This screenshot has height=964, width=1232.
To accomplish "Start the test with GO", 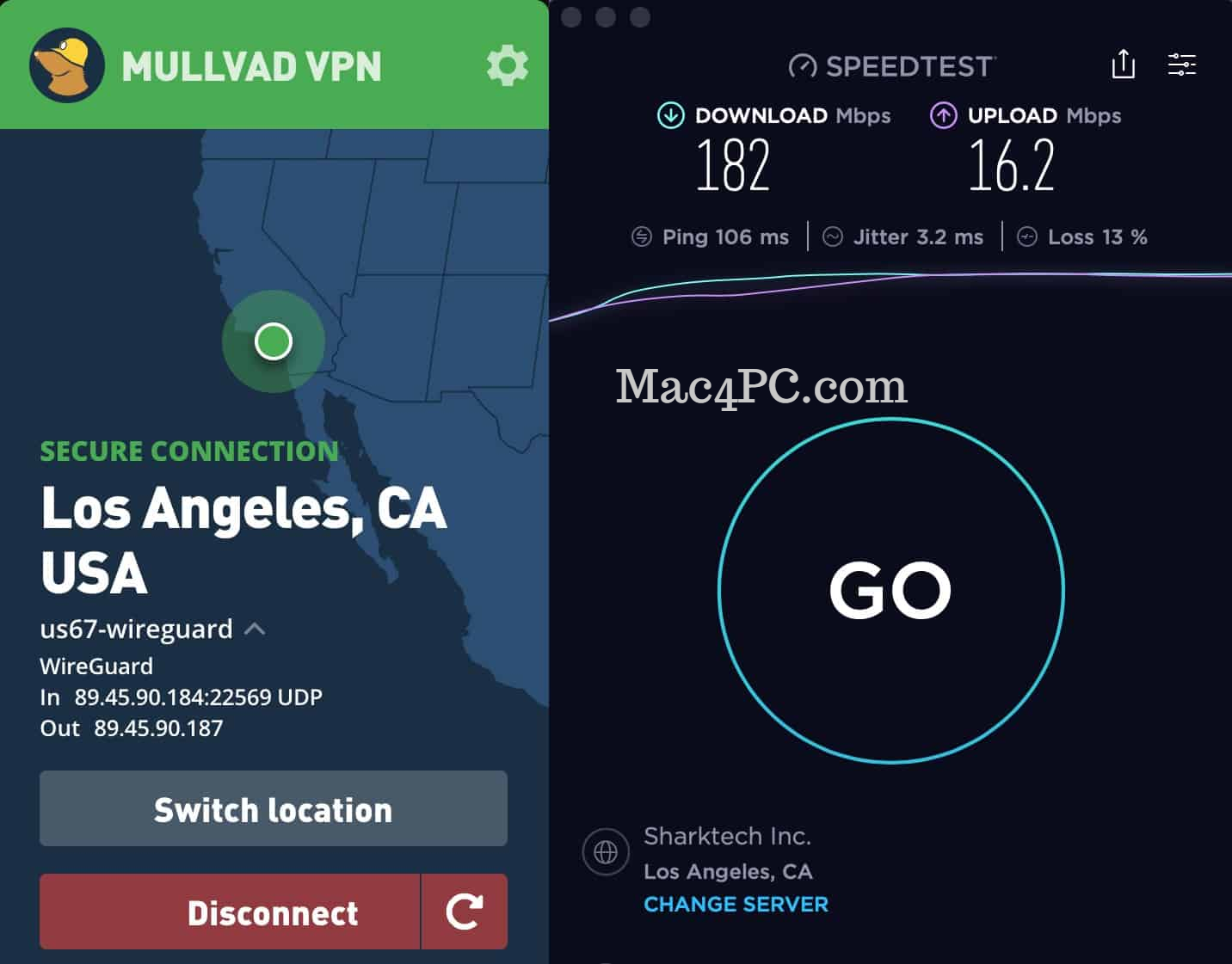I will [891, 591].
